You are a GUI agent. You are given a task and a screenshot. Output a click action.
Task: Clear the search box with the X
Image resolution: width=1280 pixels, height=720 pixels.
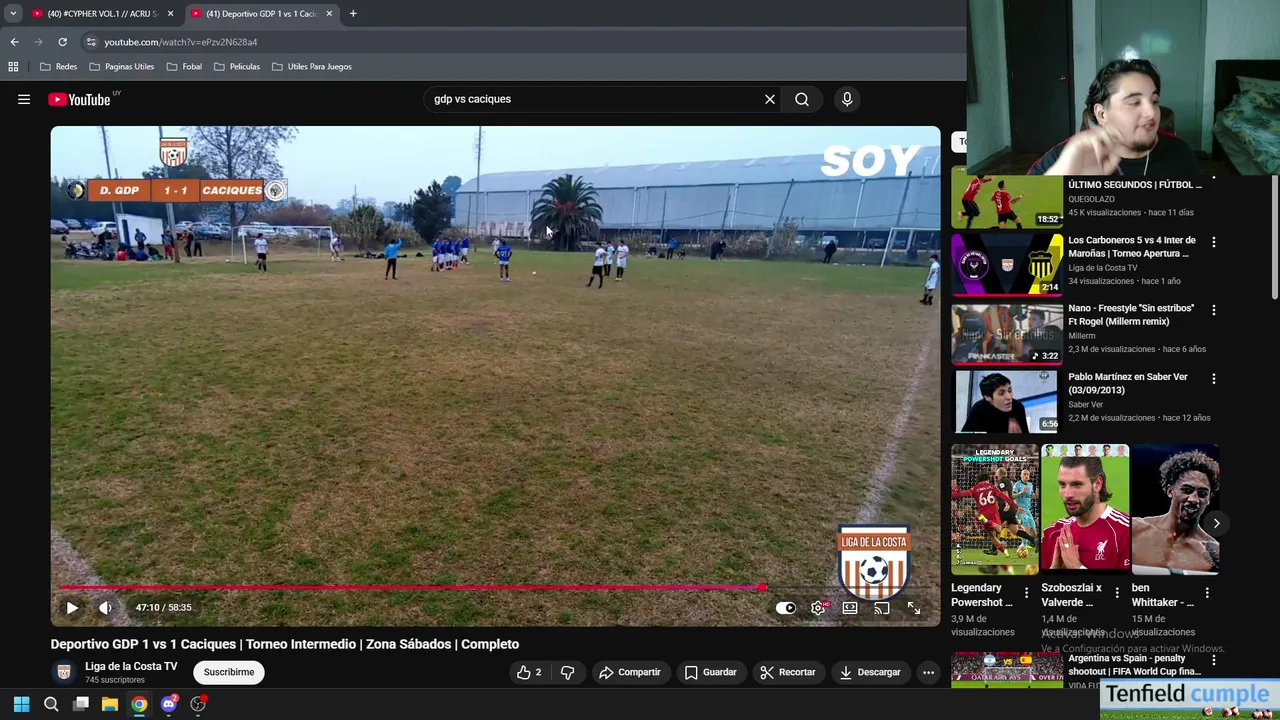pos(770,99)
